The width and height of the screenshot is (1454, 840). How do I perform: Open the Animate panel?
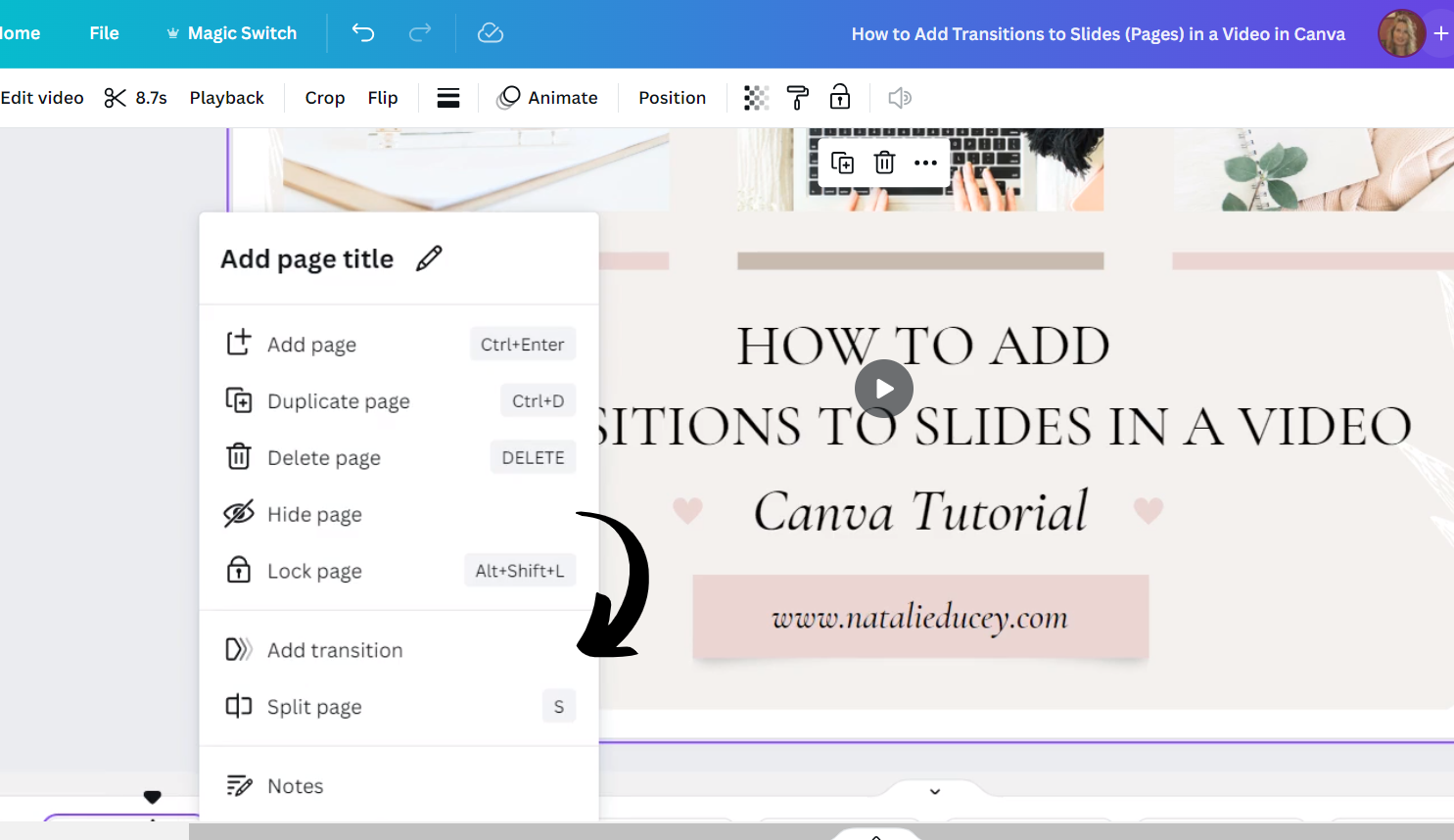pyautogui.click(x=548, y=98)
